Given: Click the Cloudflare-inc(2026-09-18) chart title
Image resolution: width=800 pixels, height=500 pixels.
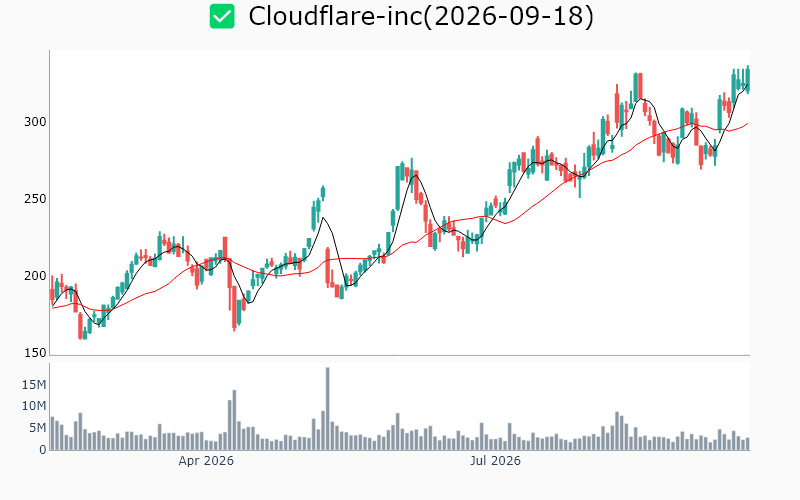Looking at the screenshot, I should 421,16.
